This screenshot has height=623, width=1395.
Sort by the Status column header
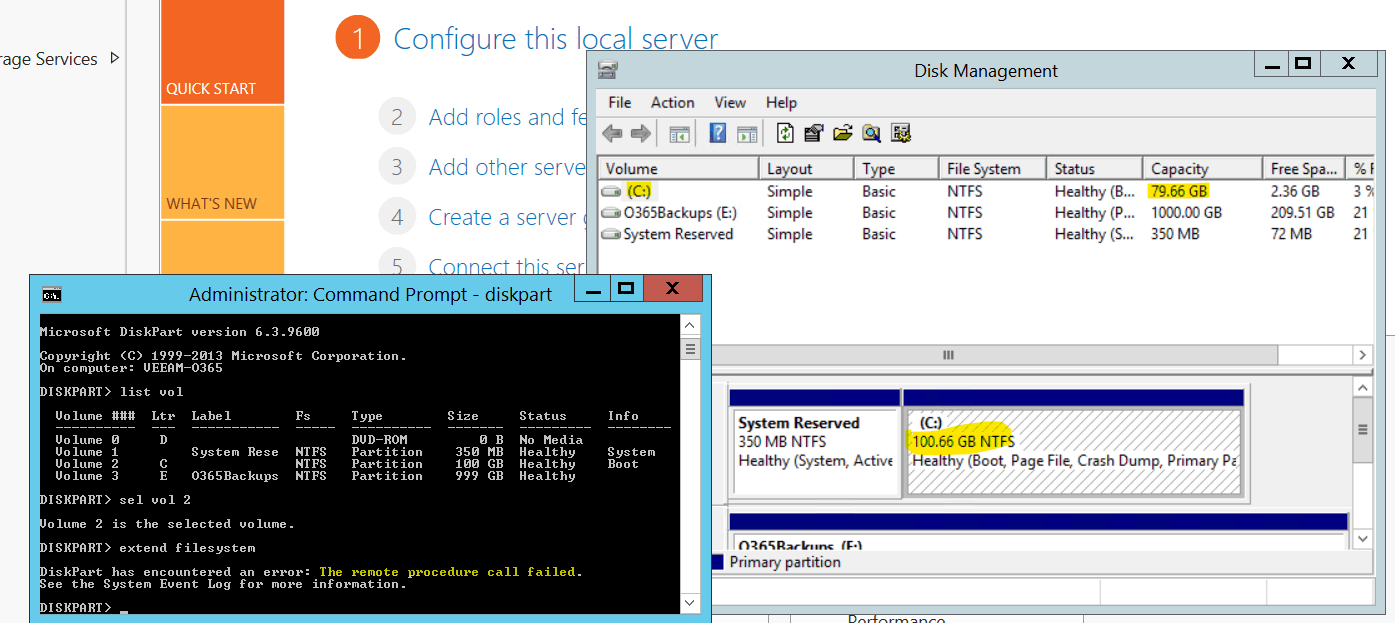click(x=1094, y=168)
